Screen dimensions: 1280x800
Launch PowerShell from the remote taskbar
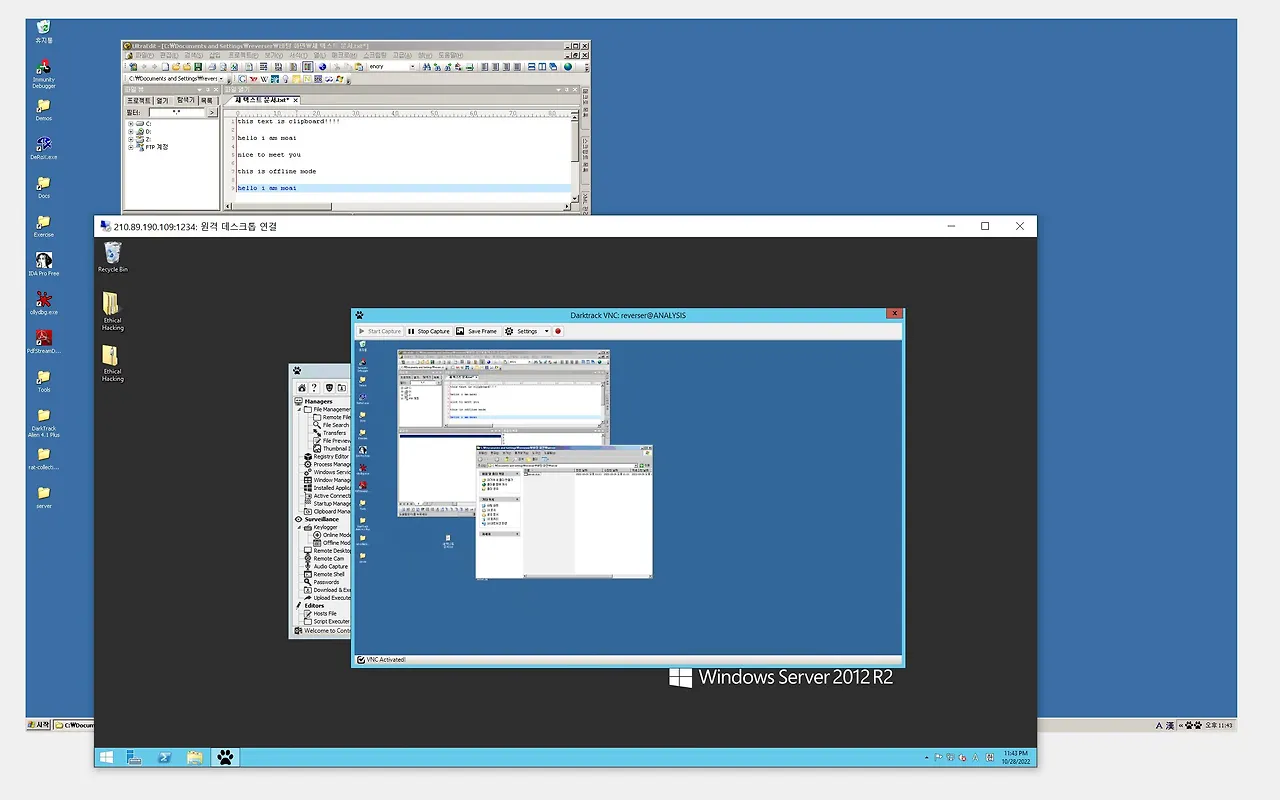[x=164, y=757]
